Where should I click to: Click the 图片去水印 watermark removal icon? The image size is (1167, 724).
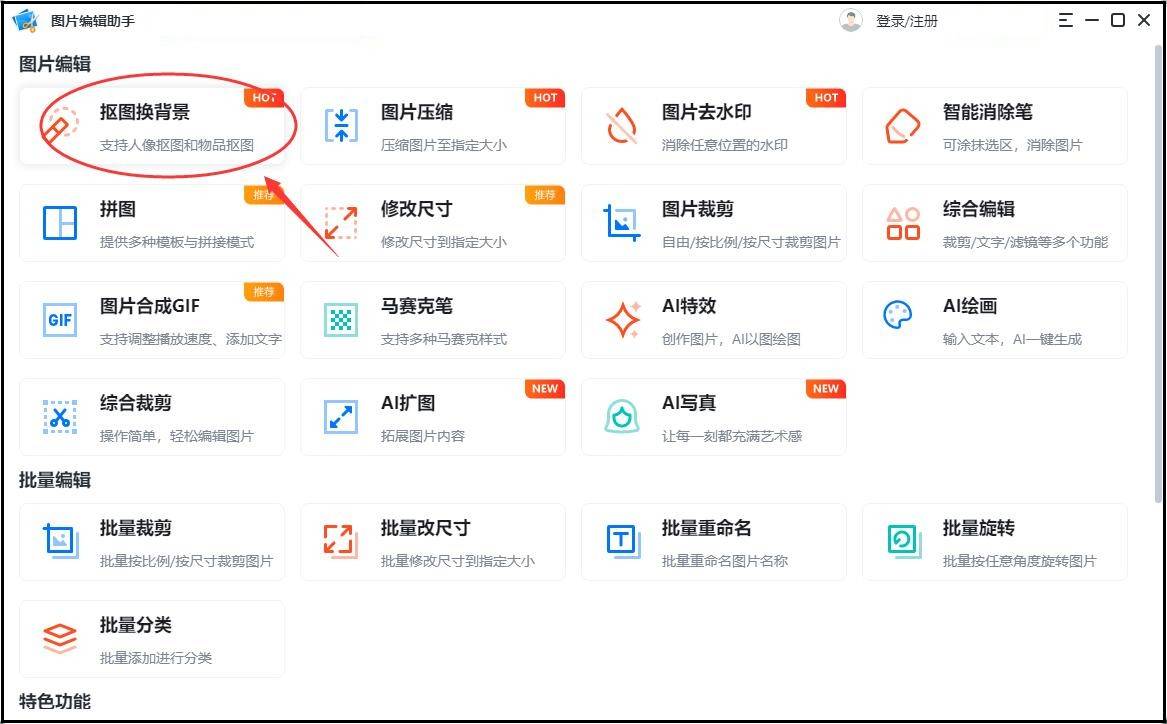click(622, 126)
